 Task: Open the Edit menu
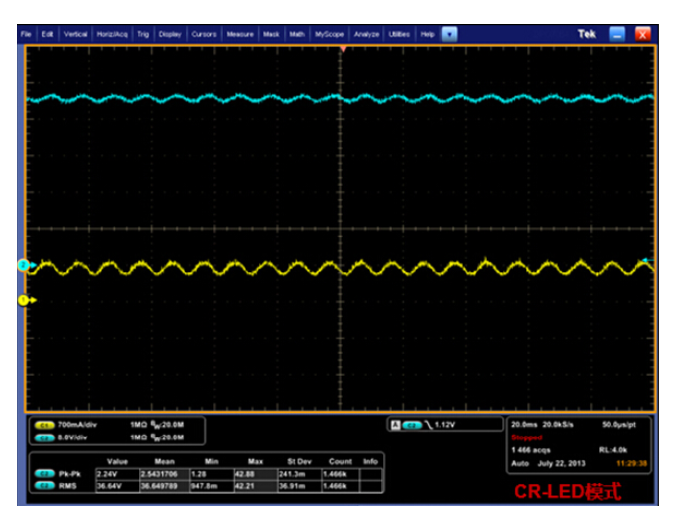(x=47, y=34)
